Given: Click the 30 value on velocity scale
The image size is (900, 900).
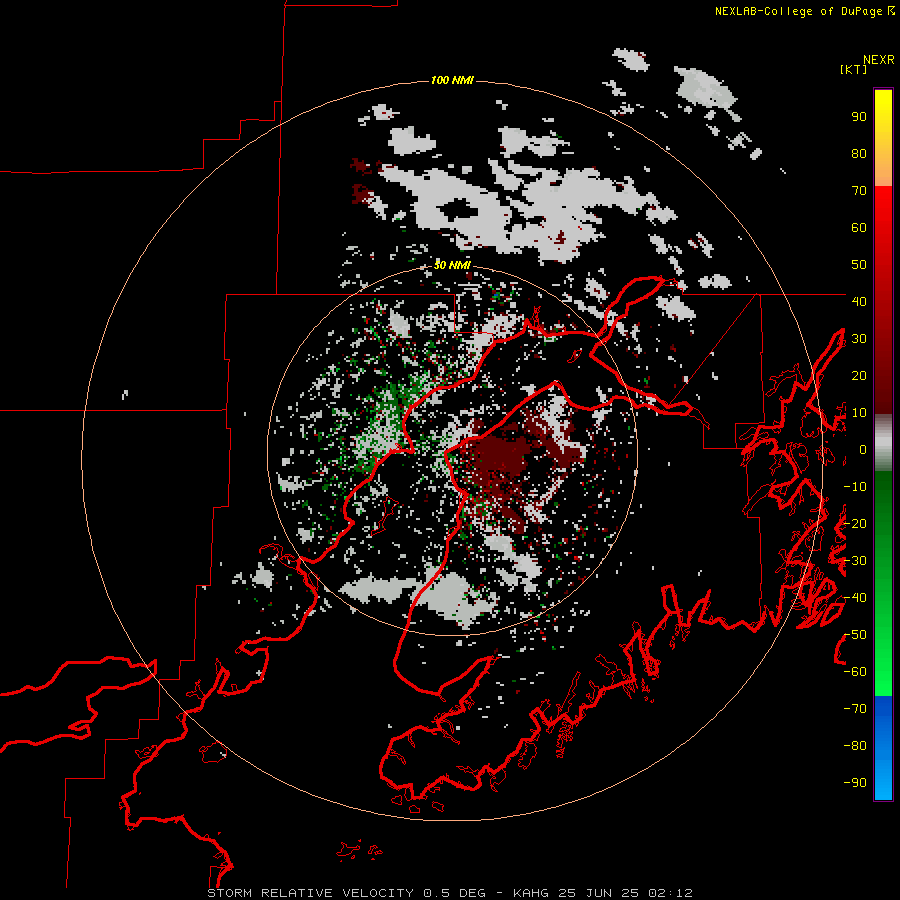Looking at the screenshot, I should click(x=859, y=339).
